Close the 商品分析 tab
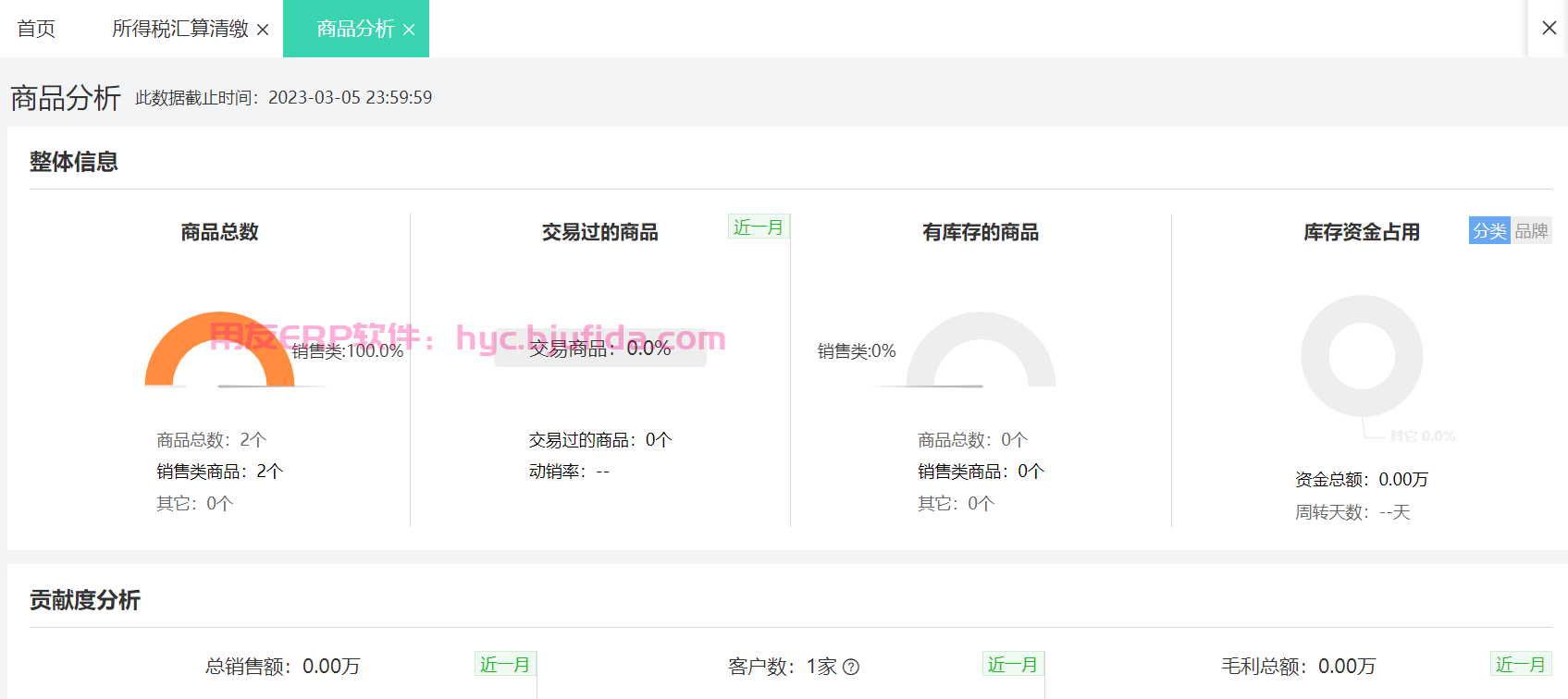 pyautogui.click(x=409, y=30)
